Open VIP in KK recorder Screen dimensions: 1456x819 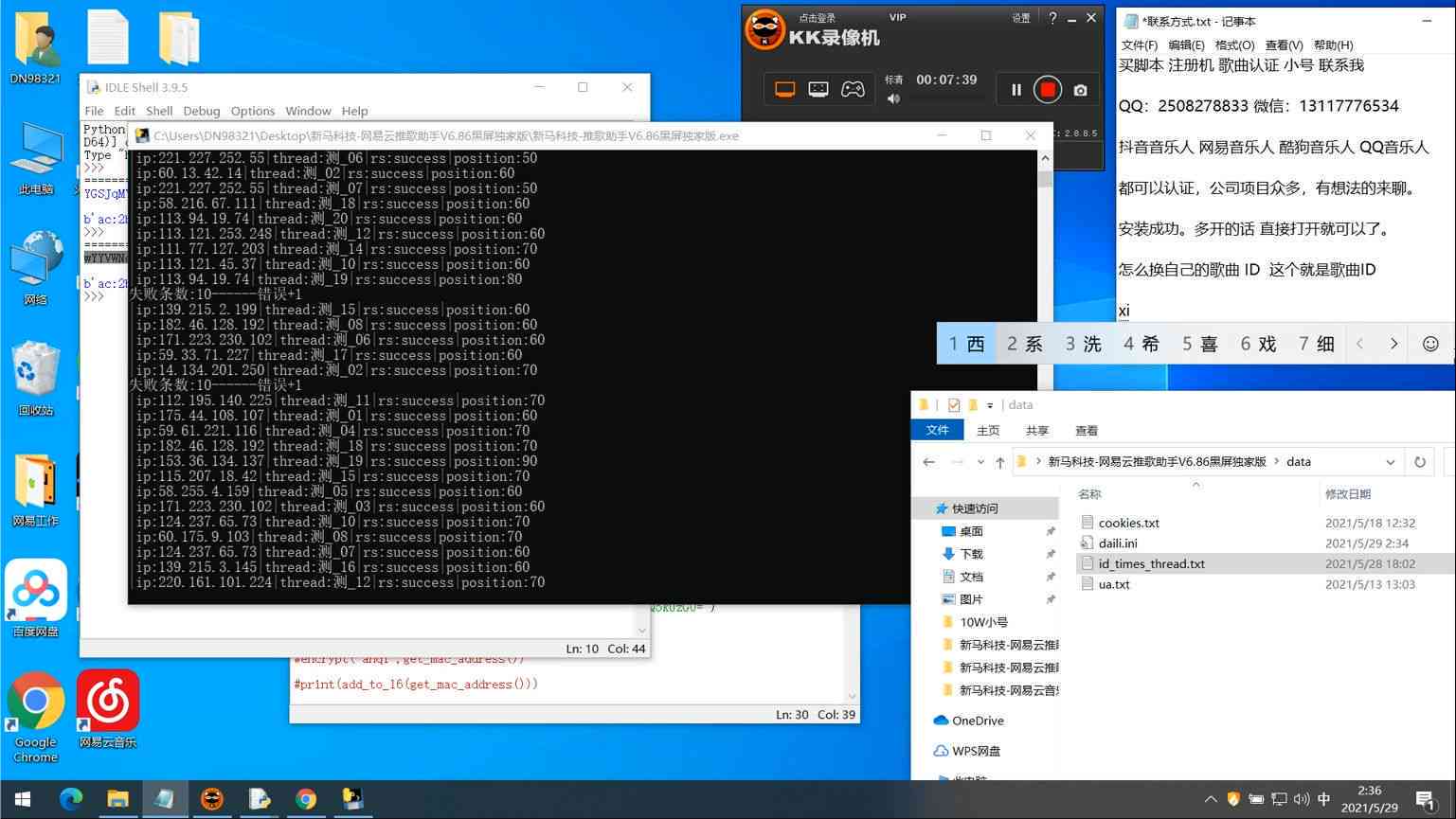[898, 17]
